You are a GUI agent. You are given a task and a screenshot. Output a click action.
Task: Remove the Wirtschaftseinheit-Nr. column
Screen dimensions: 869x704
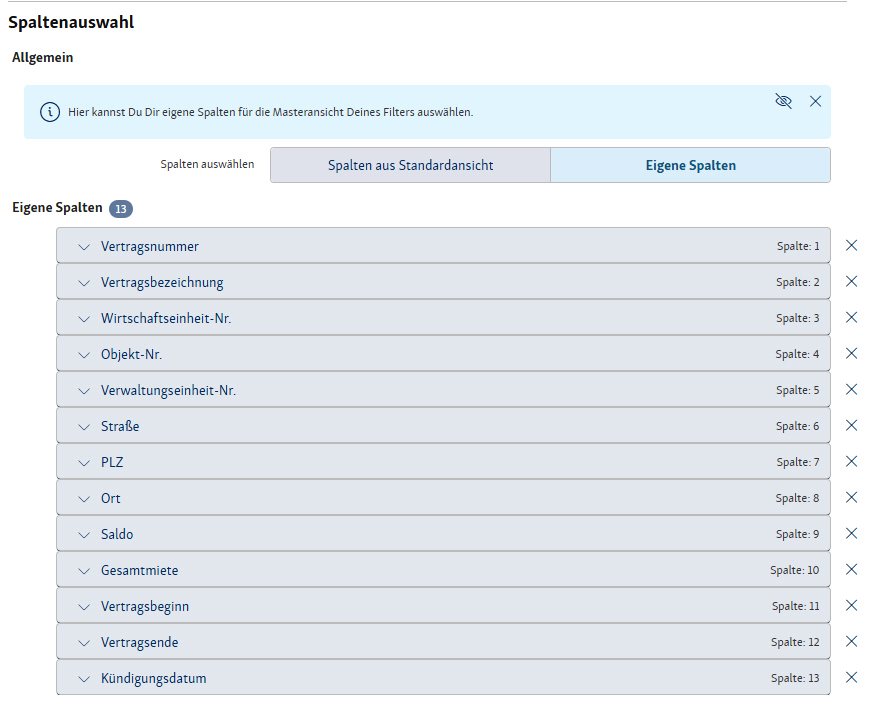pos(851,318)
